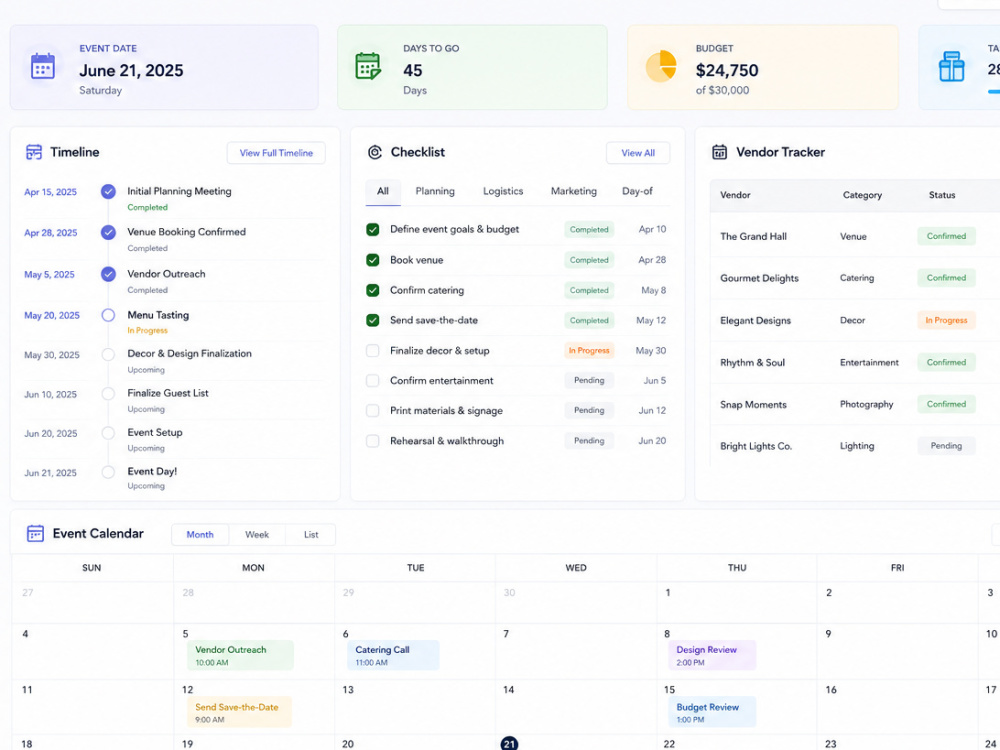Click the Completed badge for Book venue
Image resolution: width=1000 pixels, height=750 pixels.
pyautogui.click(x=589, y=260)
